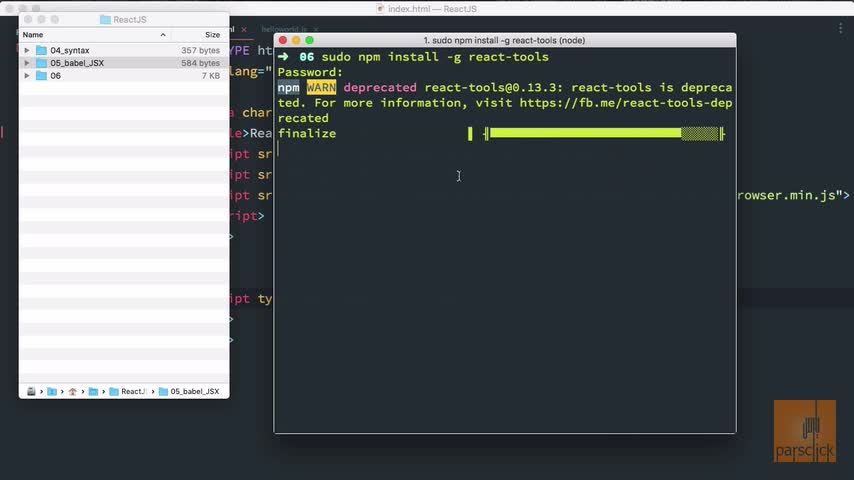Expand the 04_syntax folder disclosure triangle
The height and width of the screenshot is (480, 854).
(27, 50)
